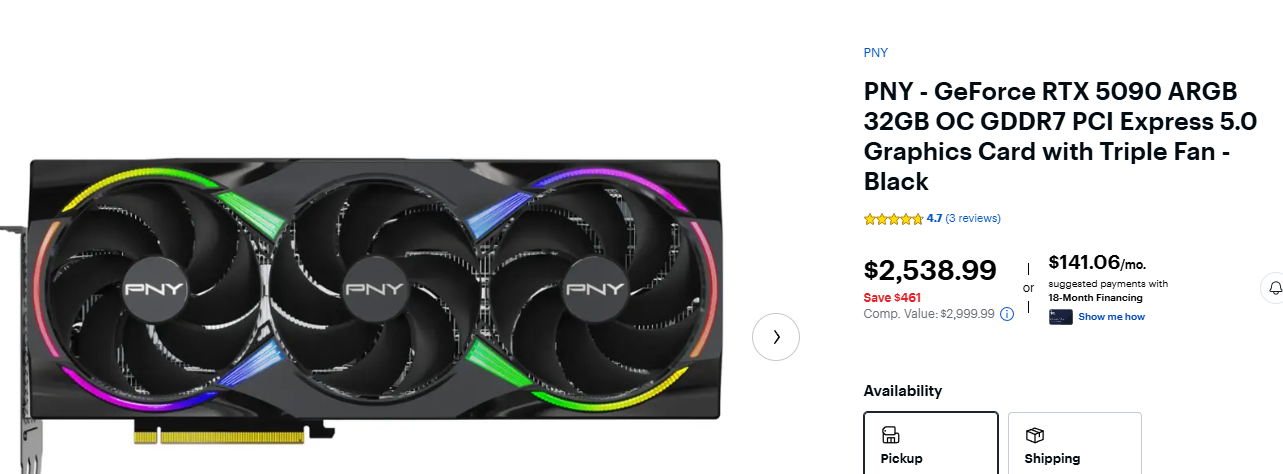Select the Shipping availability option
Image resolution: width=1283 pixels, height=474 pixels.
pos(1075,443)
